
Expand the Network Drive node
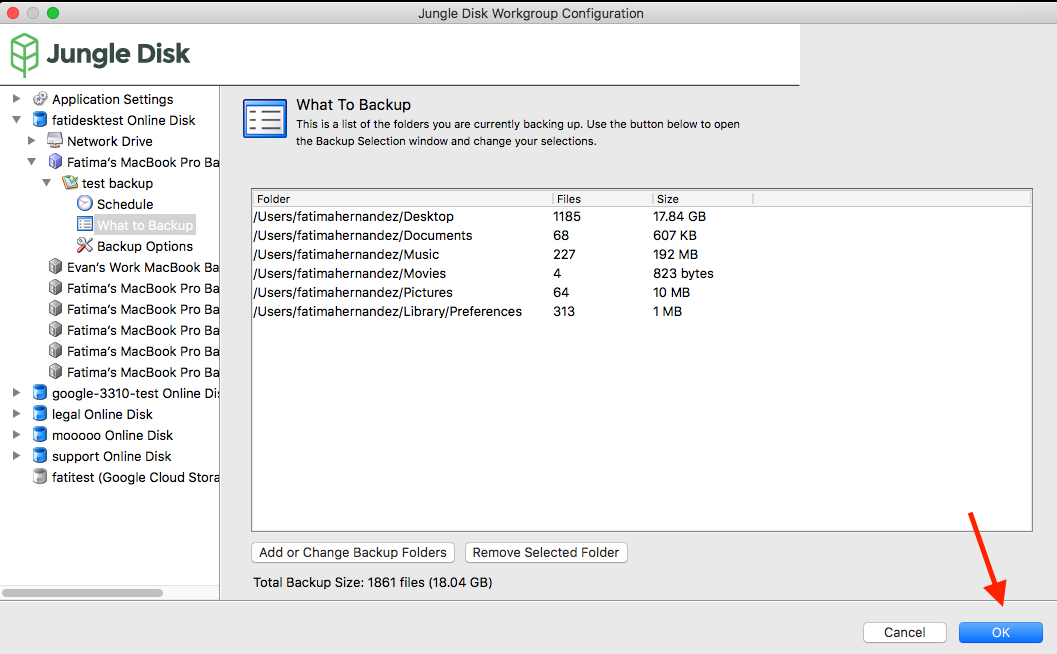pyautogui.click(x=32, y=141)
